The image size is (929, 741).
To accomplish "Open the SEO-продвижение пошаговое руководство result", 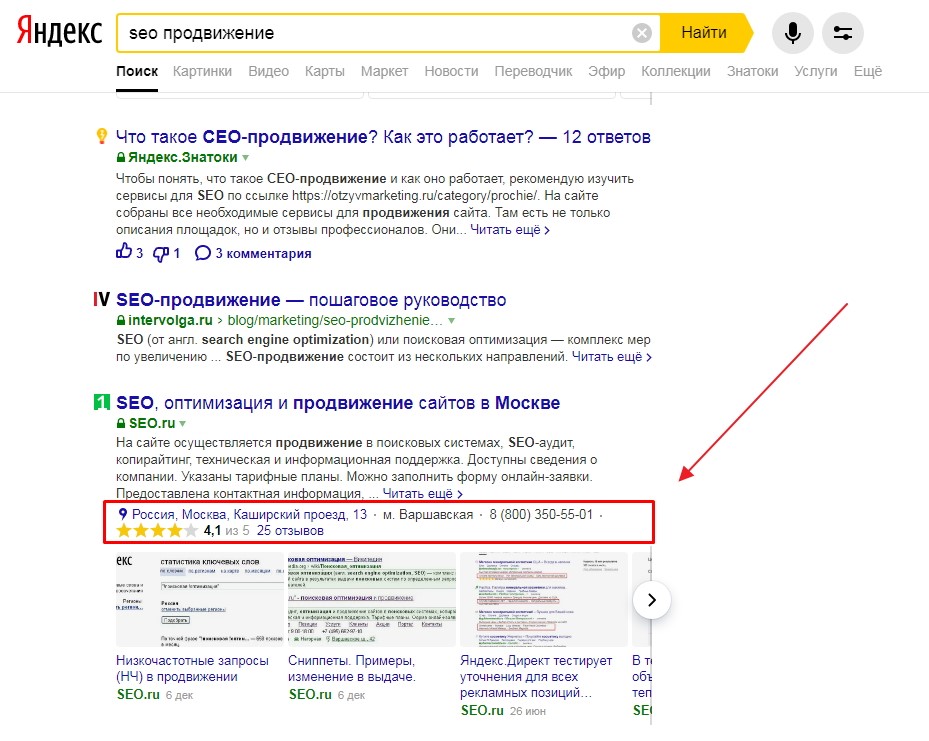I will 311,300.
